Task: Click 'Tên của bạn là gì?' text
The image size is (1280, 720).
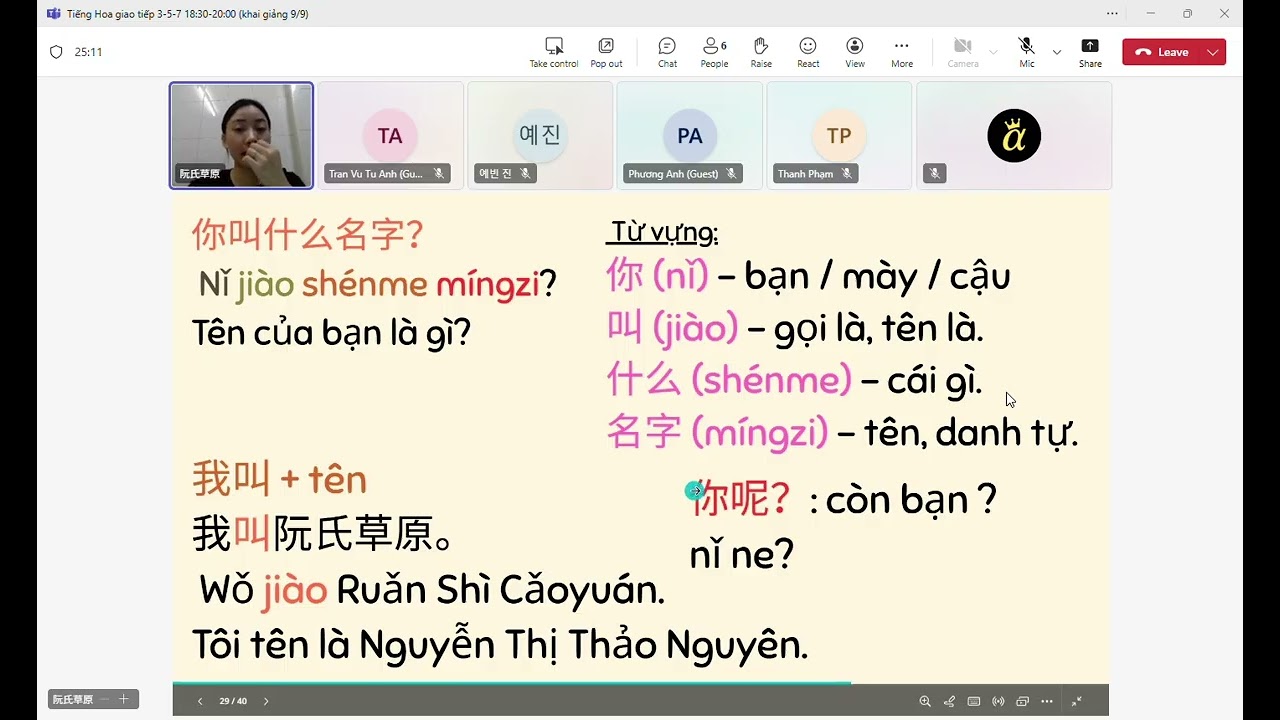Action: (331, 333)
